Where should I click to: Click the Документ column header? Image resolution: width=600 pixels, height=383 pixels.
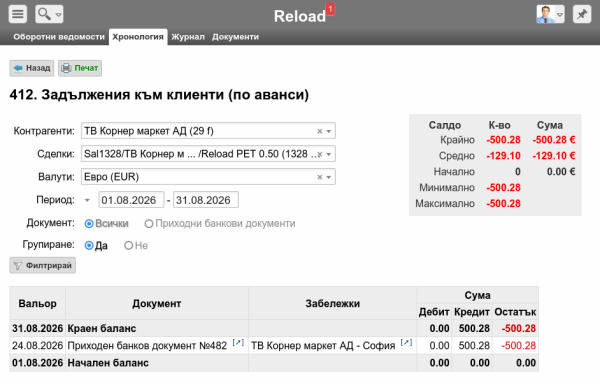pyautogui.click(x=157, y=303)
